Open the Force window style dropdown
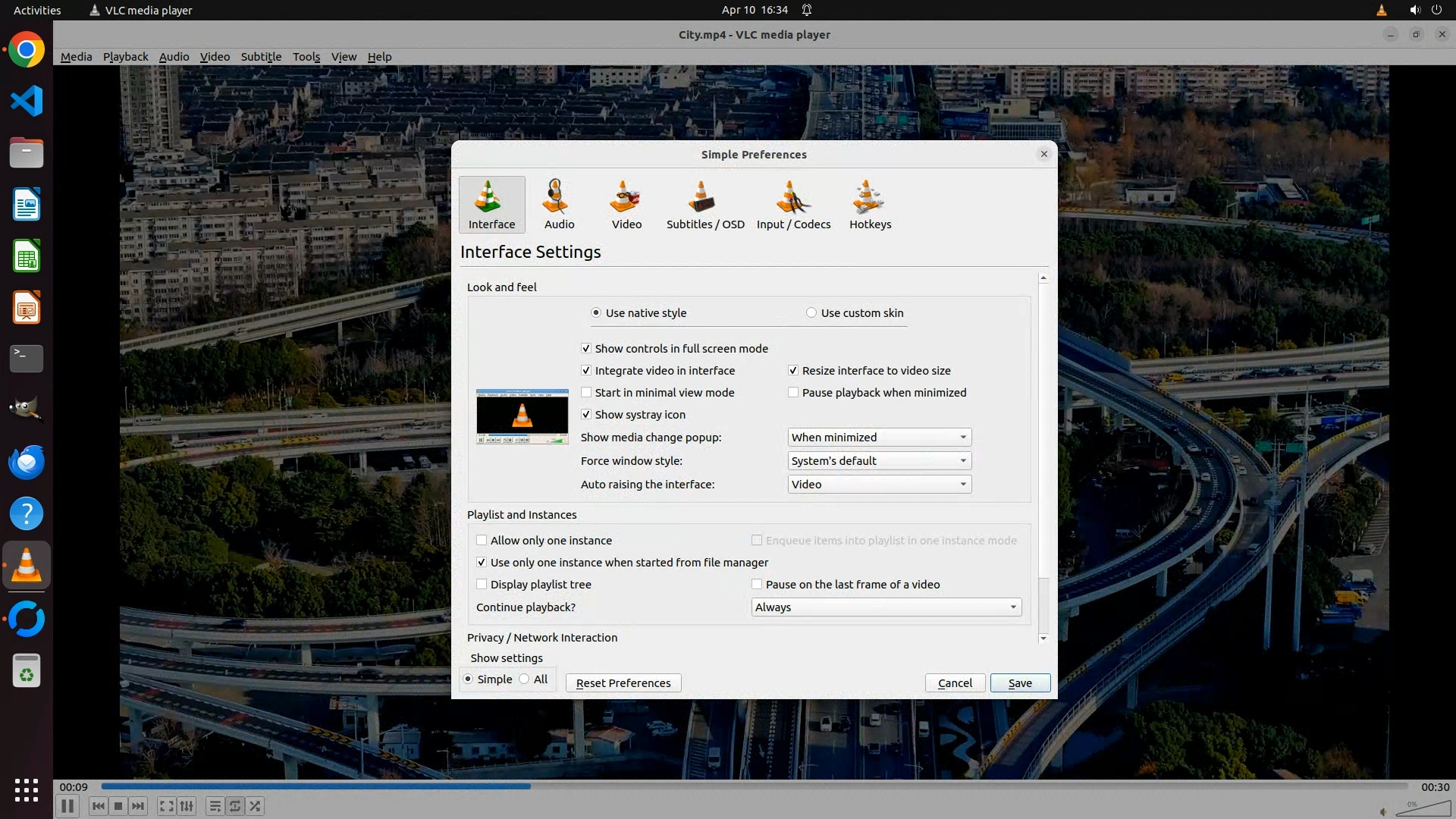1456x819 pixels. pyautogui.click(x=879, y=461)
